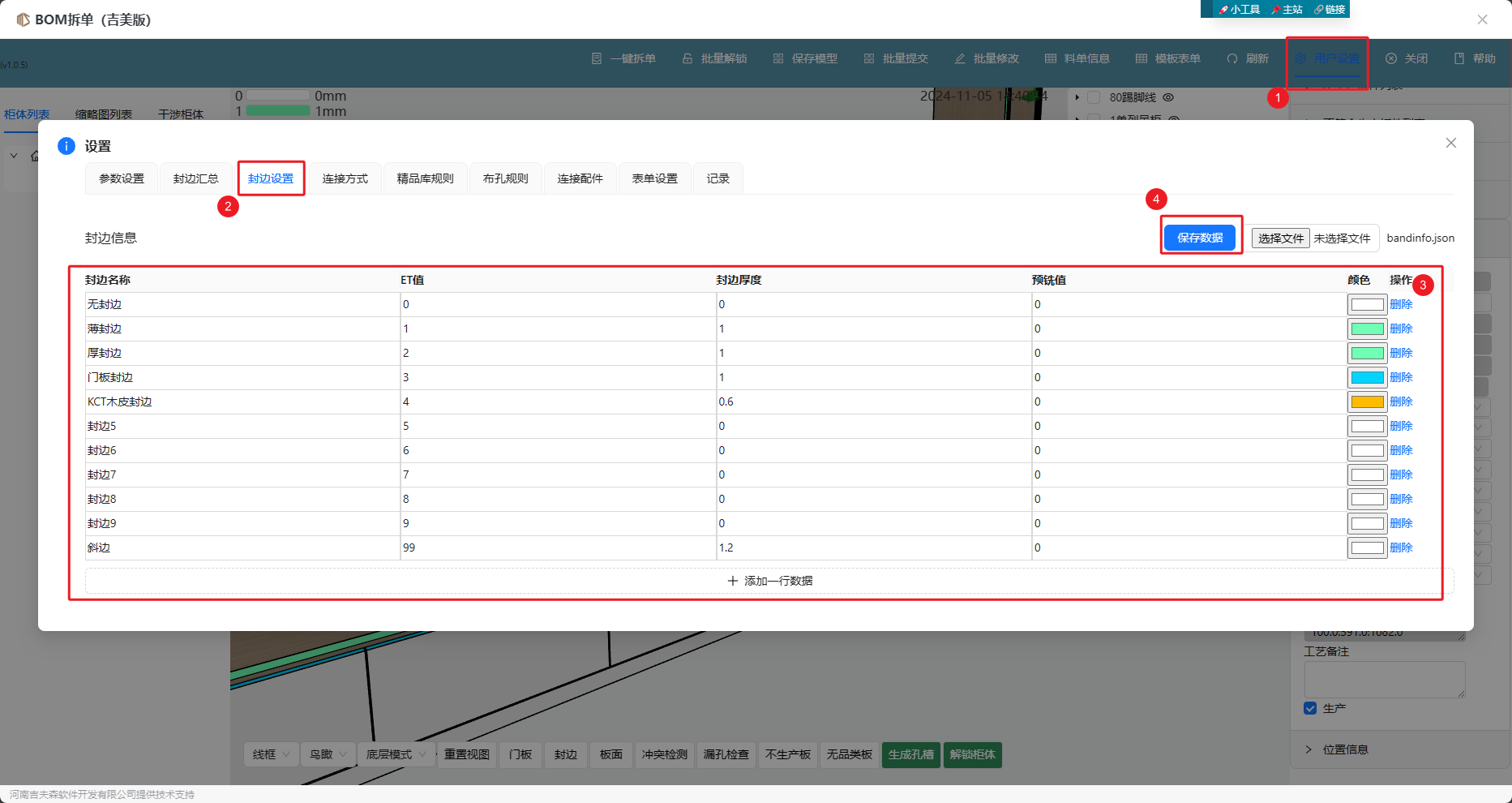
Task: Click the 用户设置 gear icon
Action: point(1300,58)
